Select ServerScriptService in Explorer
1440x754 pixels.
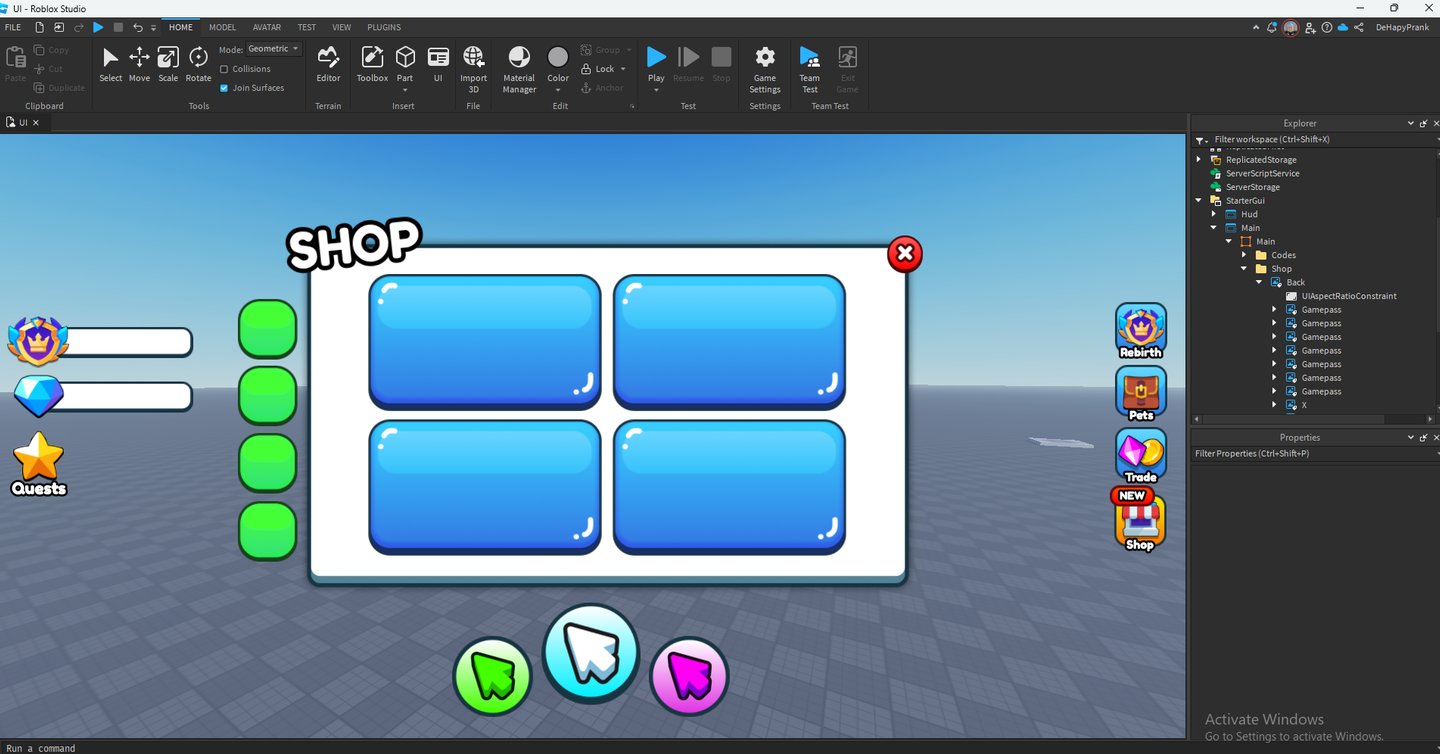point(1262,174)
